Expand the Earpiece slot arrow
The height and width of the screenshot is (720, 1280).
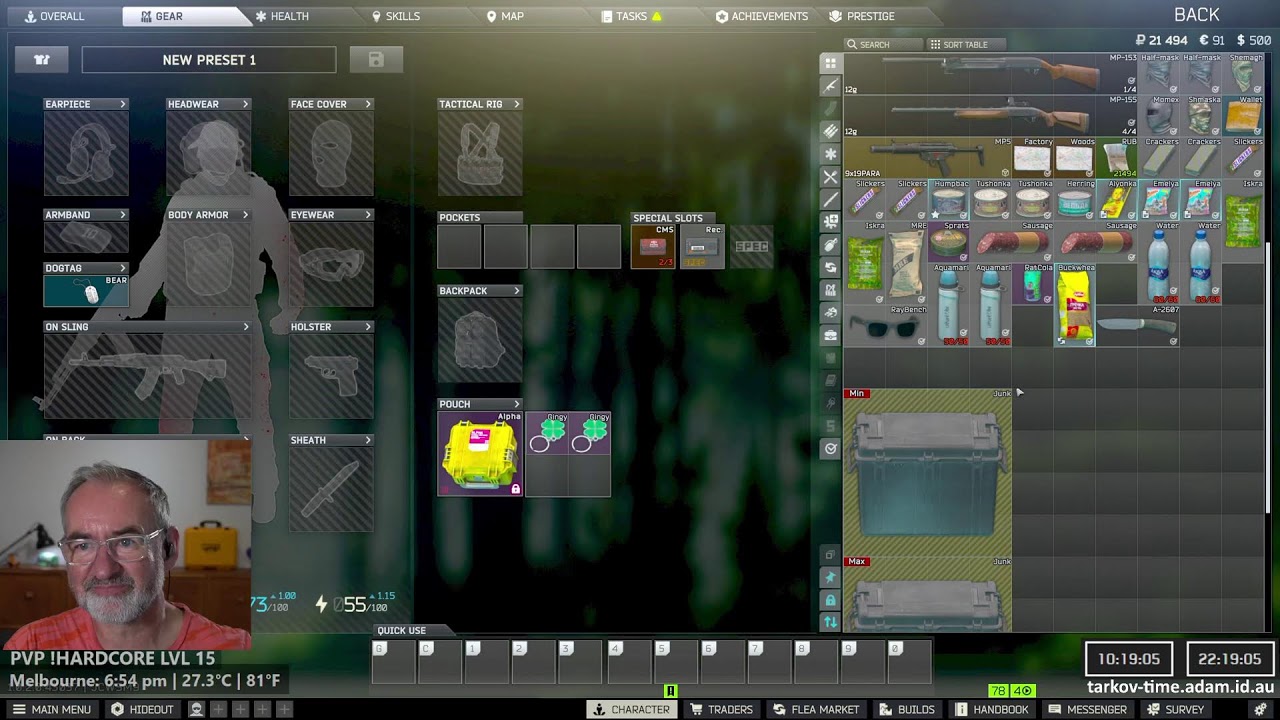pyautogui.click(x=123, y=104)
